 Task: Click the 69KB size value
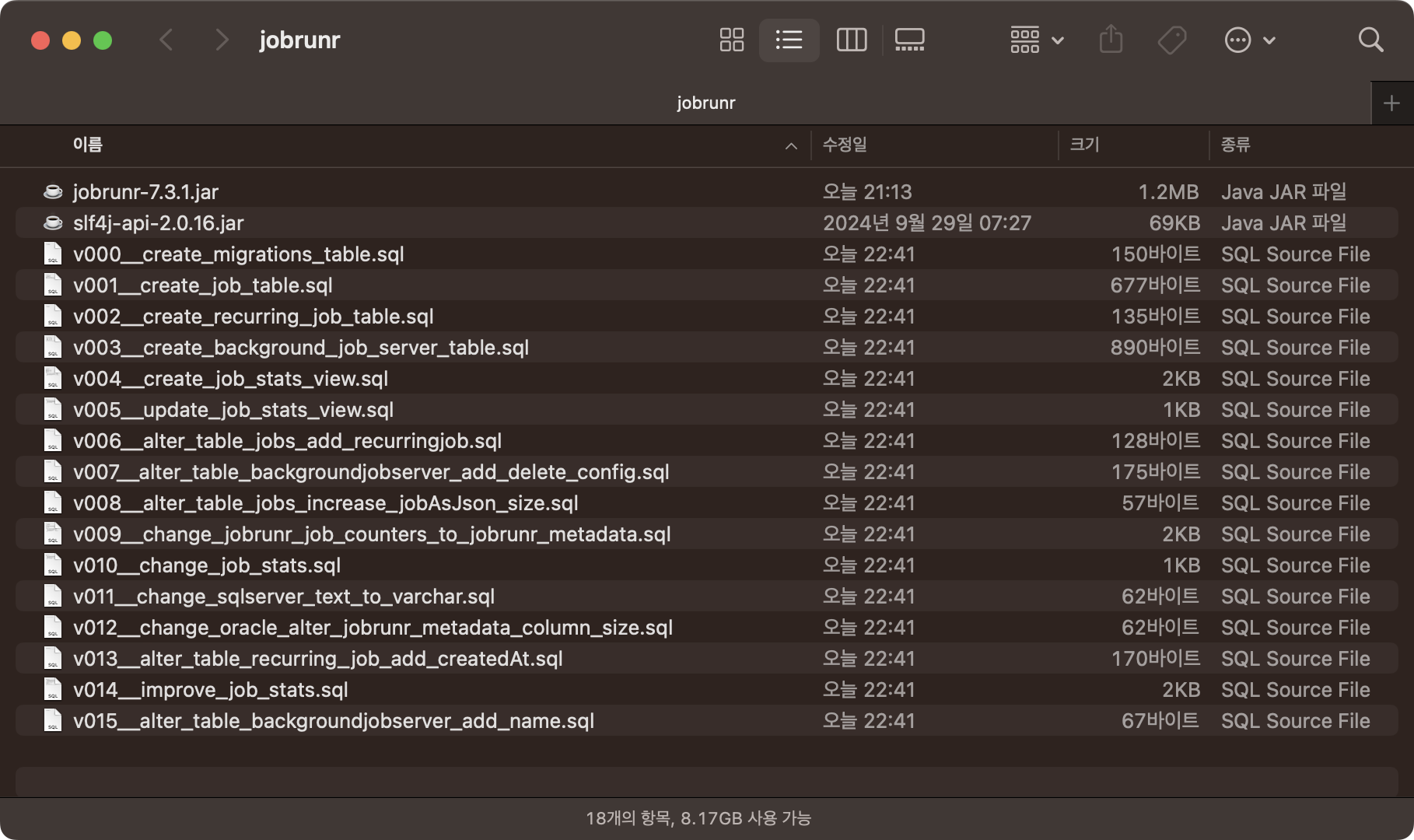1174,222
